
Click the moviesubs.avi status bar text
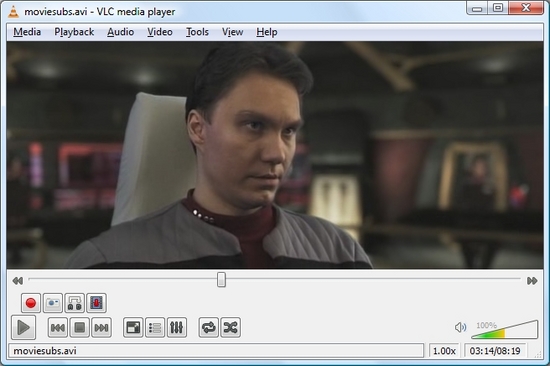45,351
